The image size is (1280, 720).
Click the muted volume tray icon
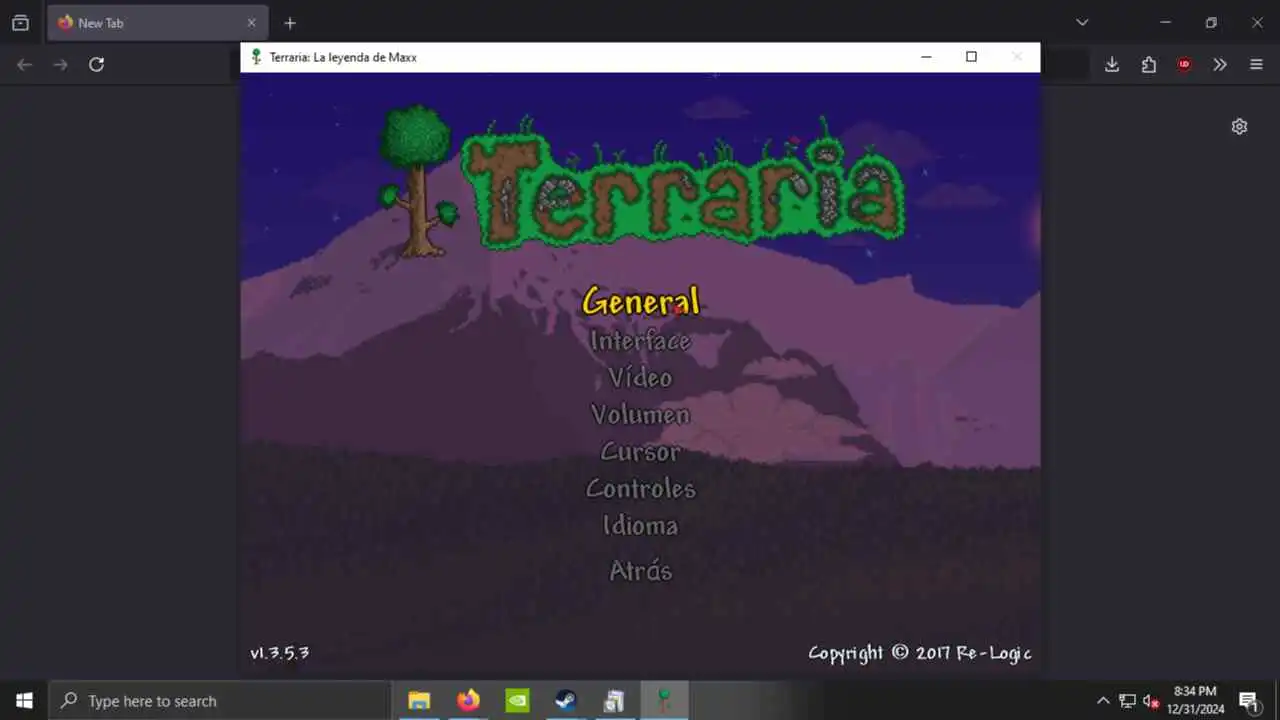pos(1151,701)
